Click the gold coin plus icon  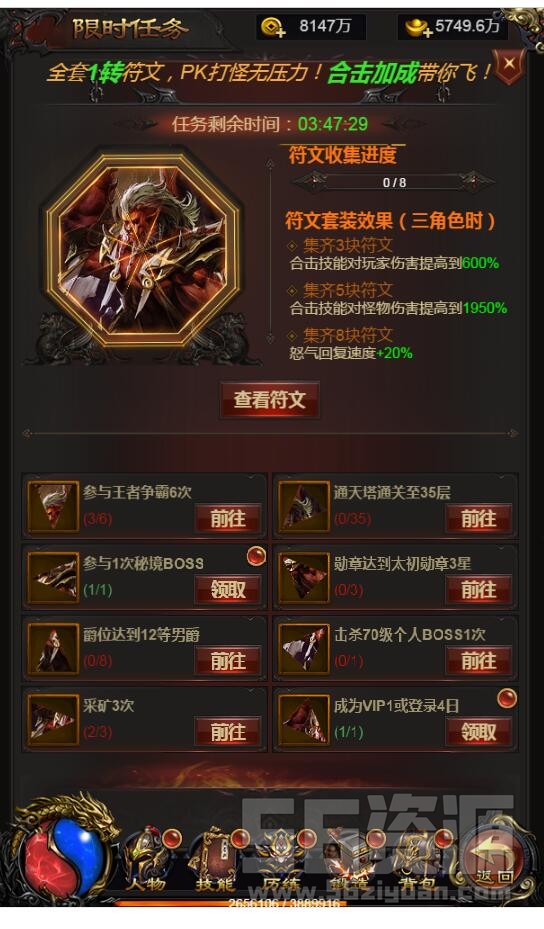(x=274, y=27)
